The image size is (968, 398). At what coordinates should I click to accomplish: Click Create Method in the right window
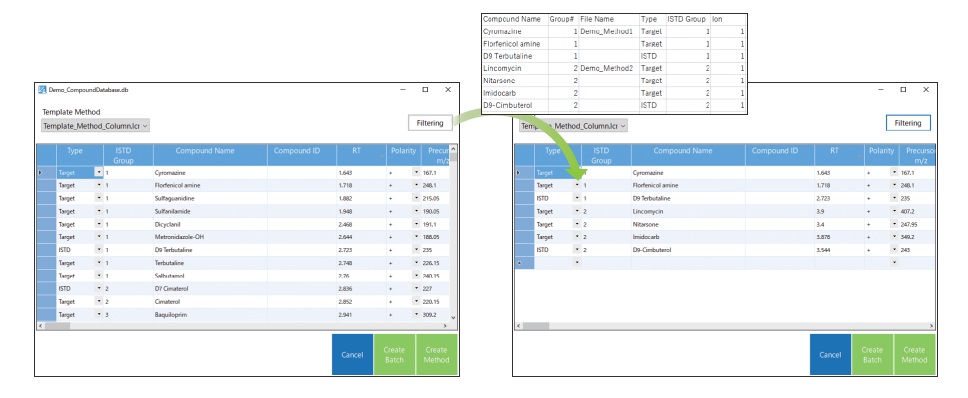[x=914, y=354]
